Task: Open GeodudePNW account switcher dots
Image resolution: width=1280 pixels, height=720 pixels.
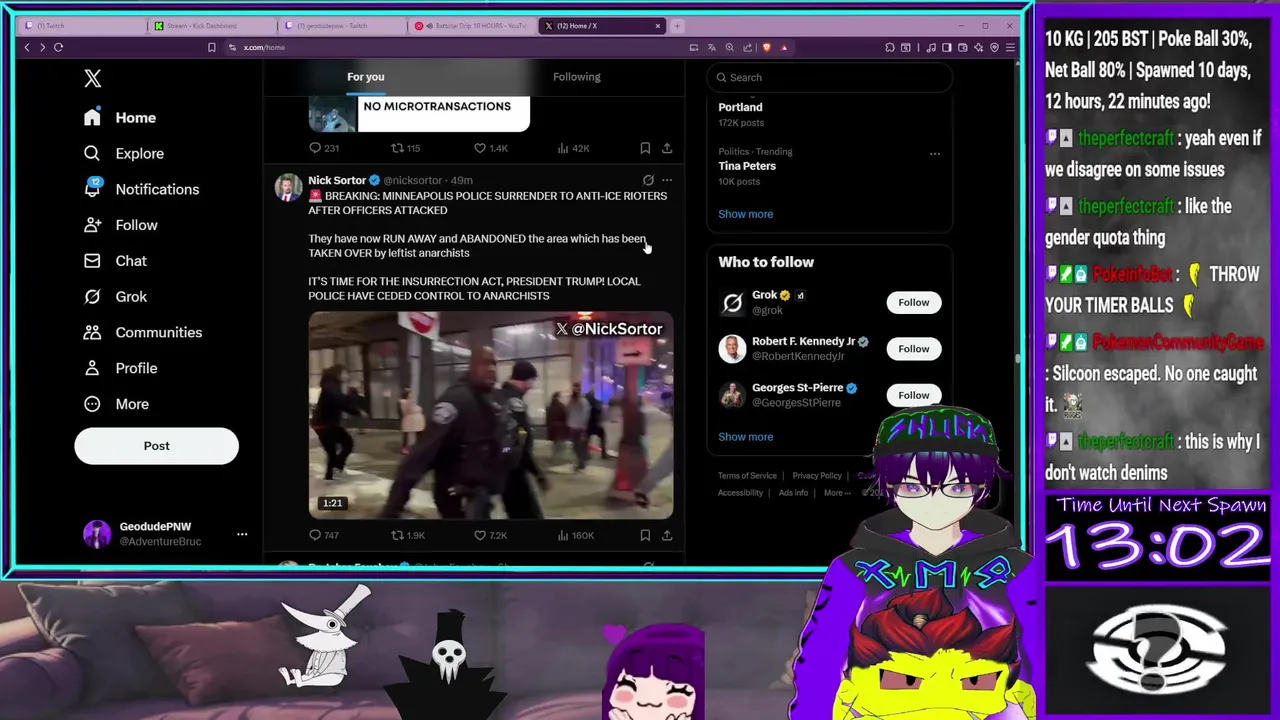Action: coord(241,534)
